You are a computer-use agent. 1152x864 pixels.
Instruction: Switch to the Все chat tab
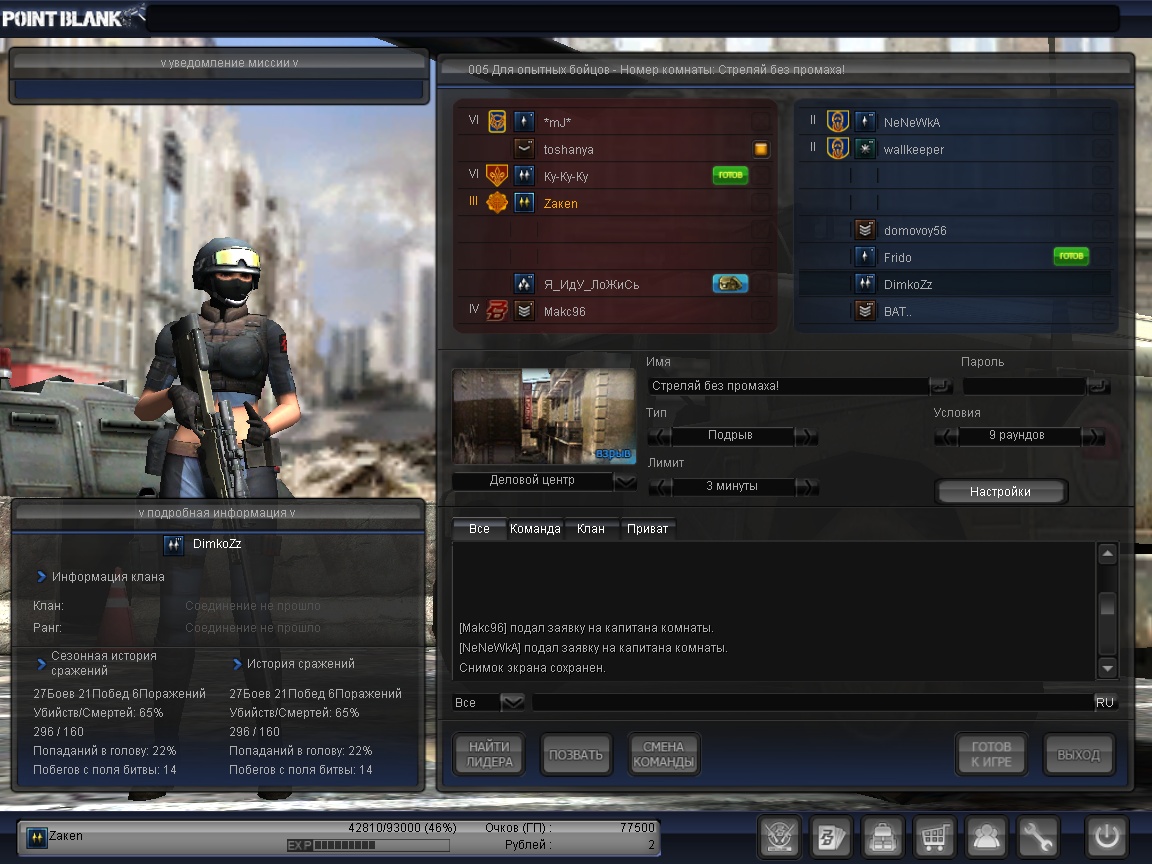479,529
